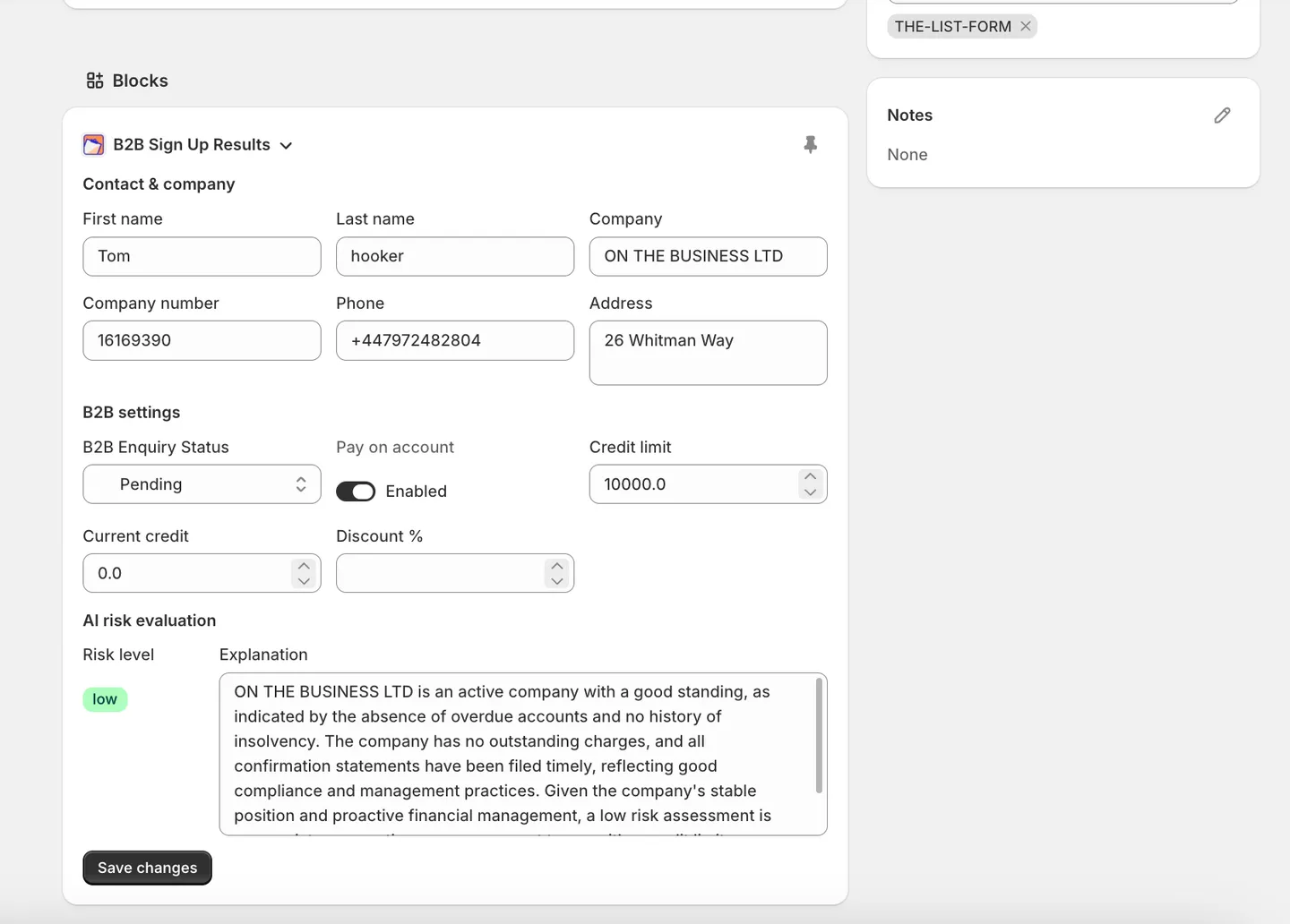Open the B2B Enquiry Status dropdown
The image size is (1290, 924).
(202, 484)
